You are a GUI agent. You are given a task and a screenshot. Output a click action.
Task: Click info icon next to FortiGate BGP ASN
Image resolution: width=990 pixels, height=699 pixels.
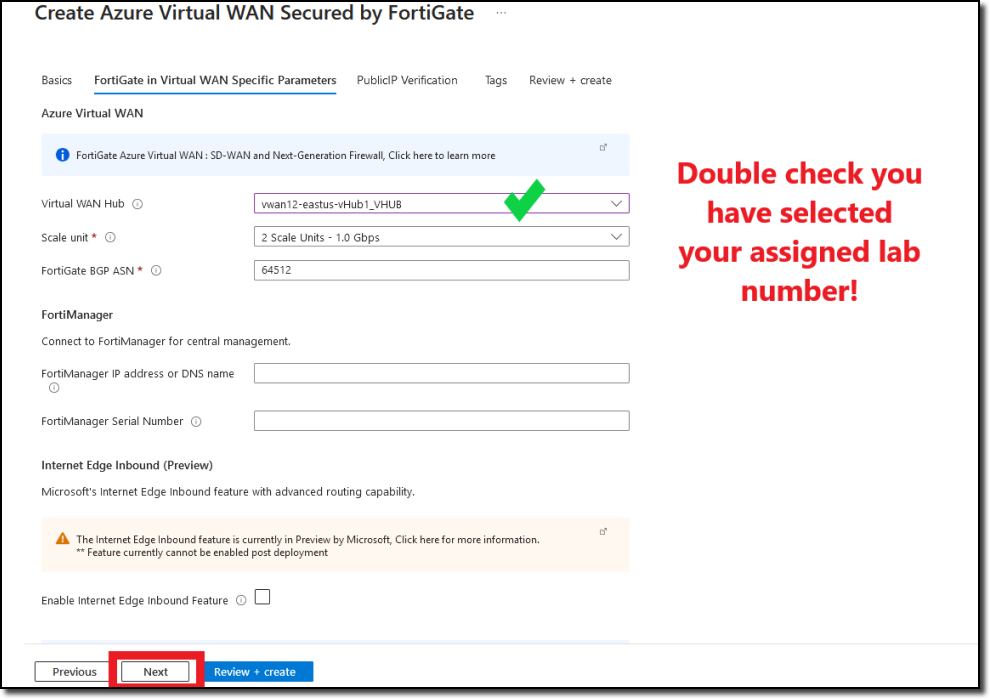156,270
